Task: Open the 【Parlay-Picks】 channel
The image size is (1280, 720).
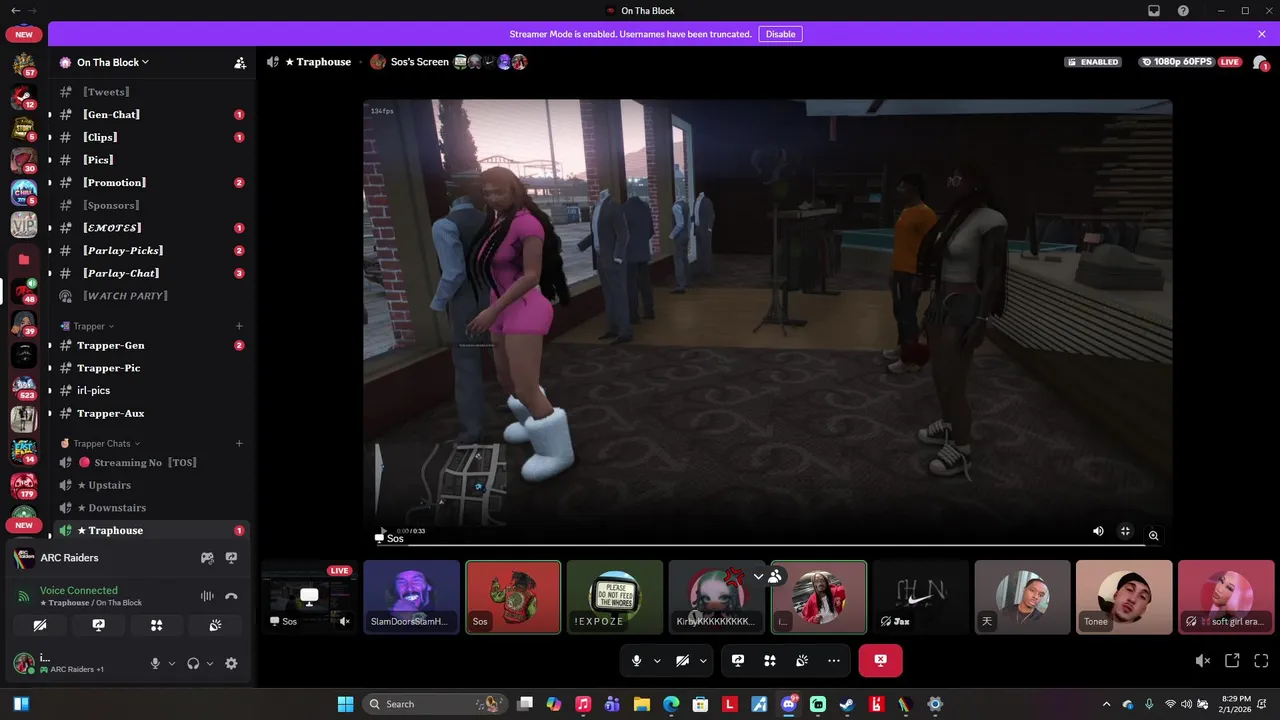Action: pos(150,251)
